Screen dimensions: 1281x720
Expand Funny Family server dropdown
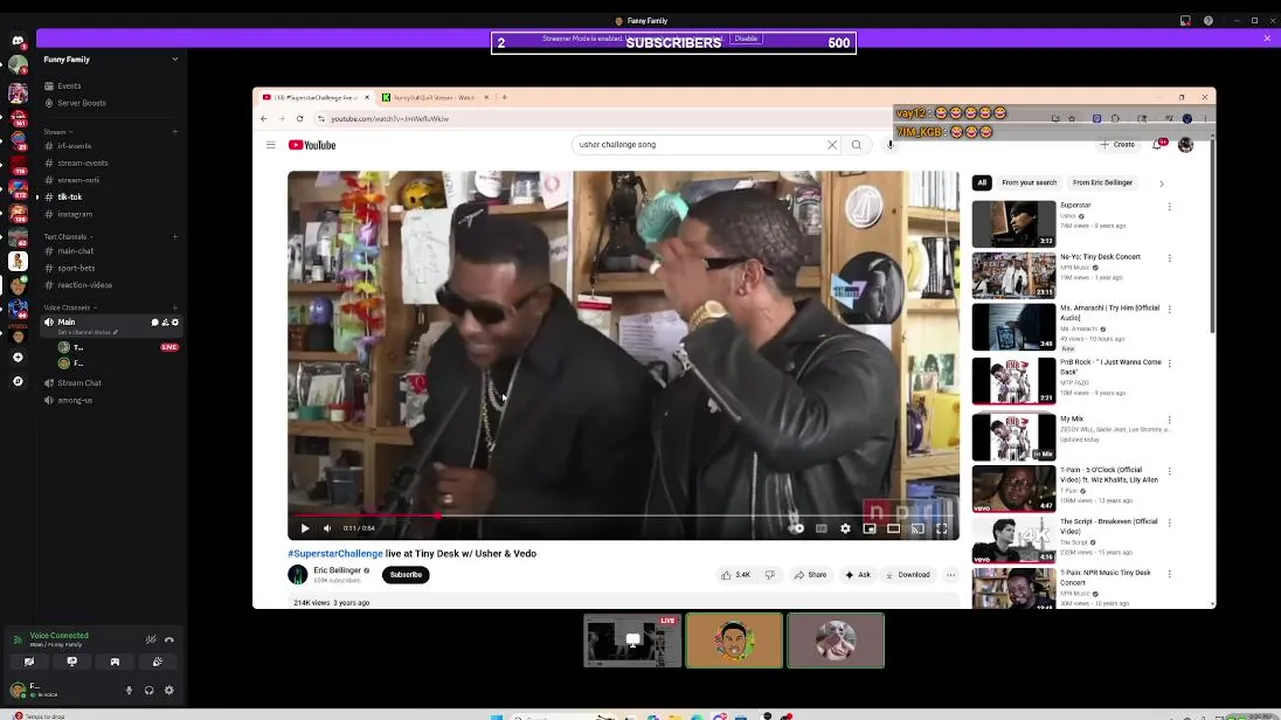[175, 59]
